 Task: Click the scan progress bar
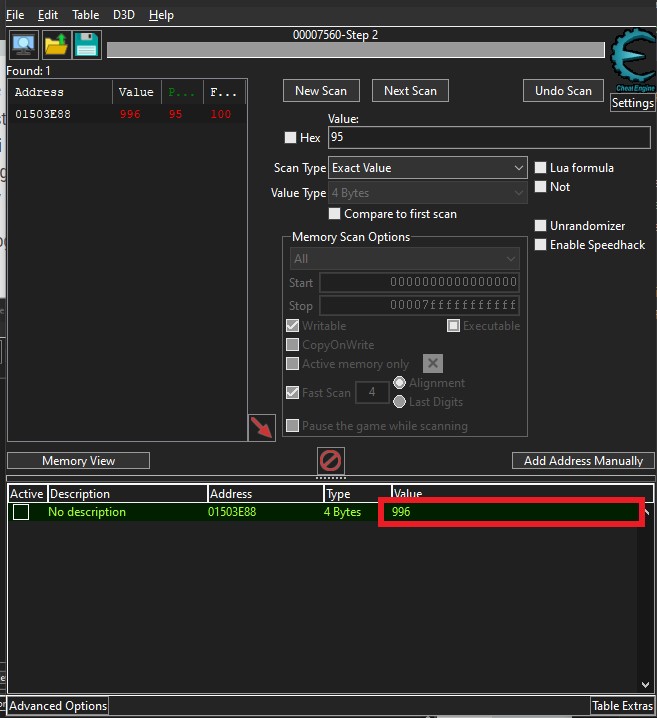tap(355, 50)
